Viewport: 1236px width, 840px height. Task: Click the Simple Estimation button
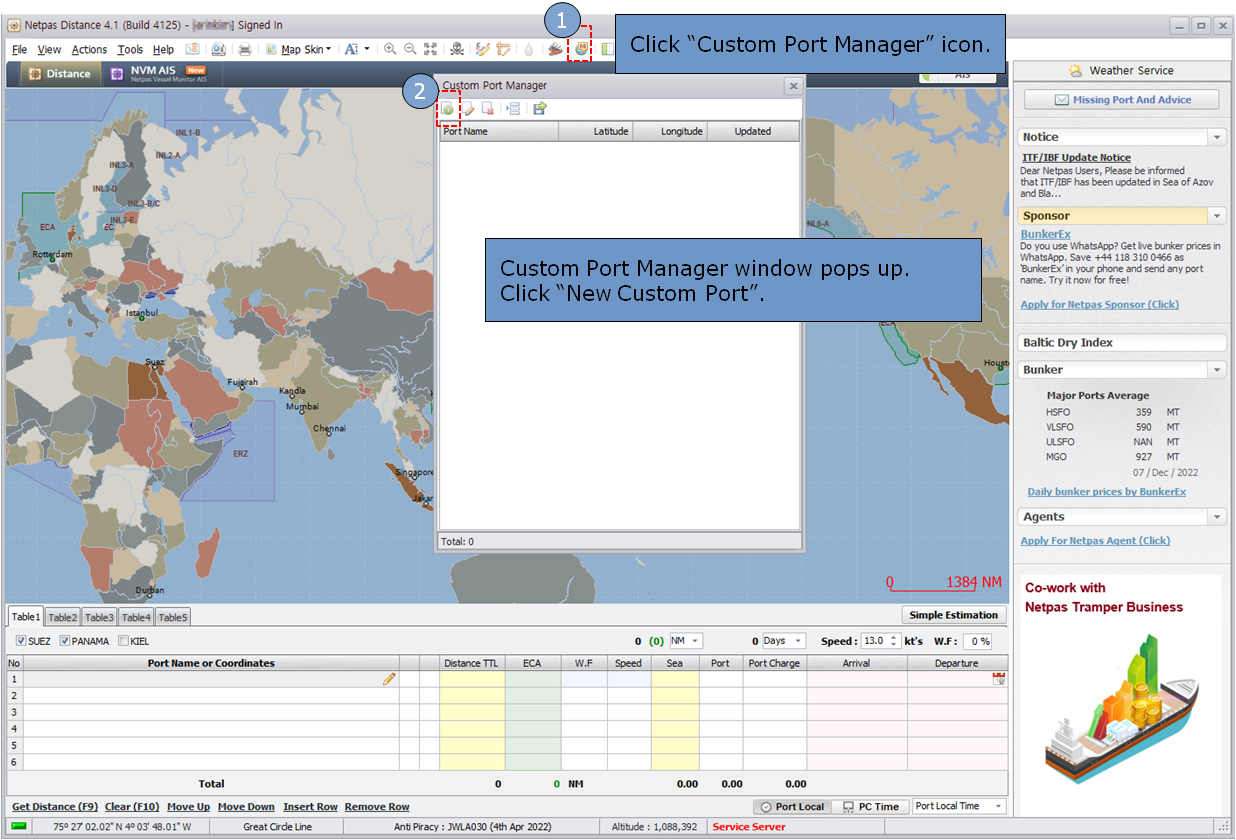point(953,615)
